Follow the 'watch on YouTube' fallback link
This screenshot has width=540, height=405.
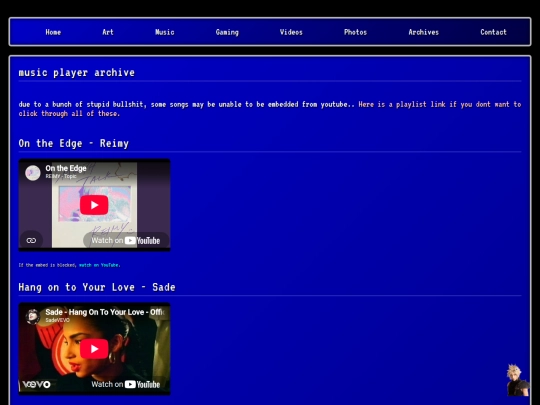(100, 265)
